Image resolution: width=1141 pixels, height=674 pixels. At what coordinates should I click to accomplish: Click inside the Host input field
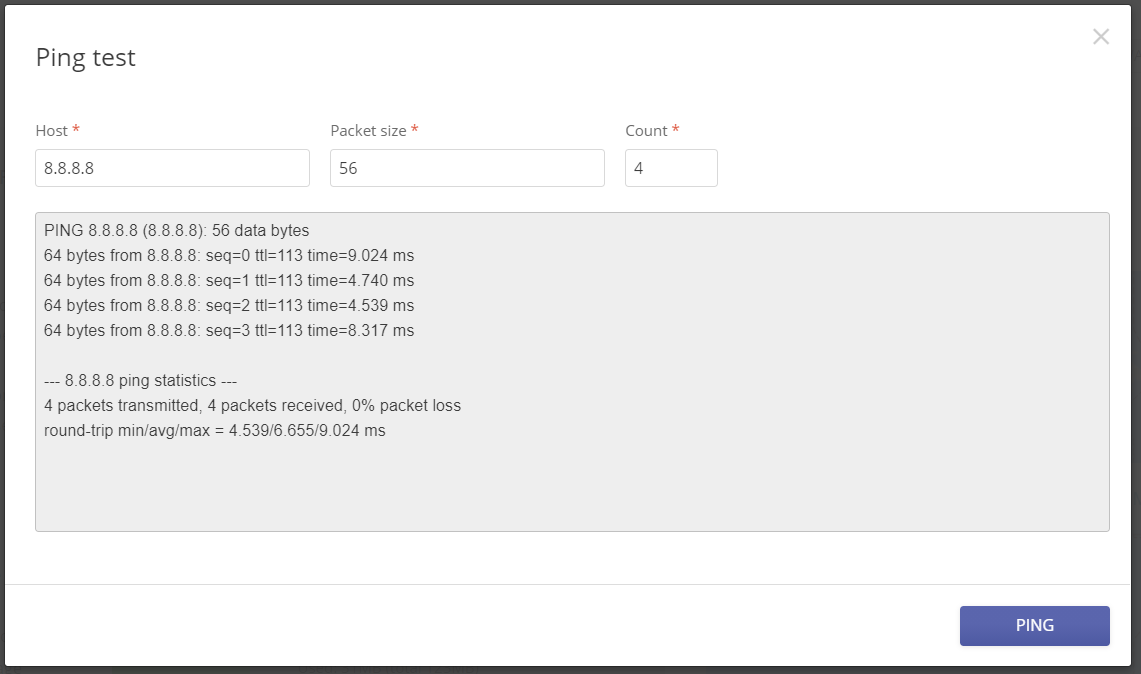click(x=170, y=167)
